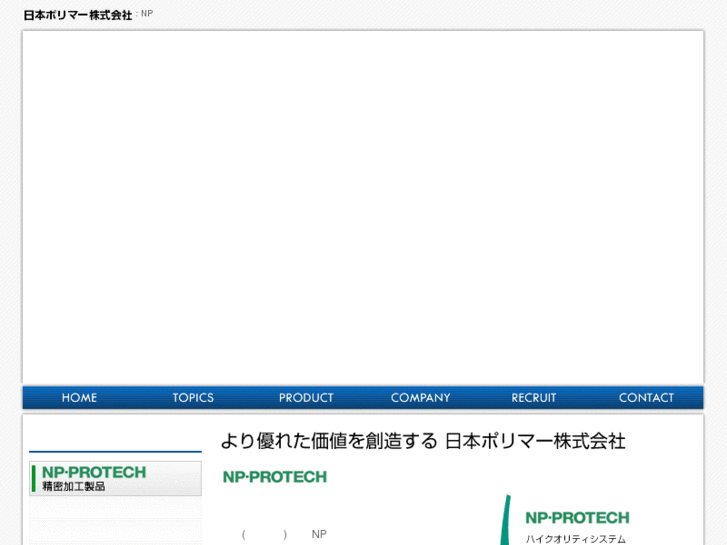727x545 pixels.
Task: Click the NP·PROTECH ハイクオリティシステム logo image
Action: pyautogui.click(x=566, y=520)
